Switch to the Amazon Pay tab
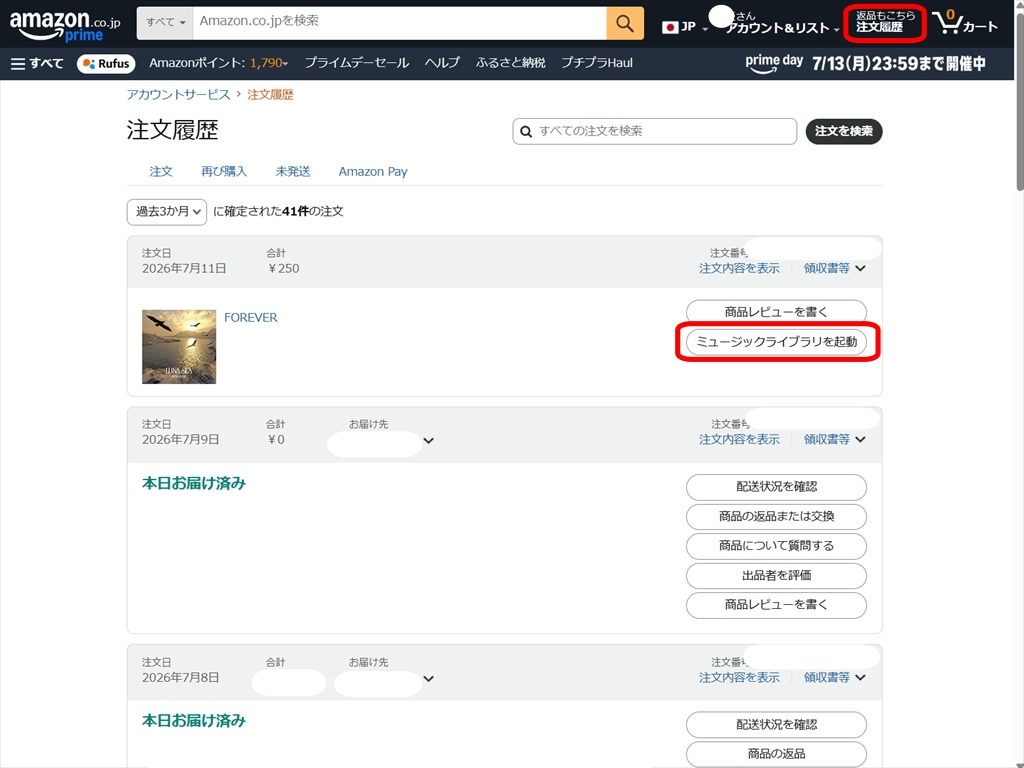Screen dimensions: 1024x768 (373, 172)
